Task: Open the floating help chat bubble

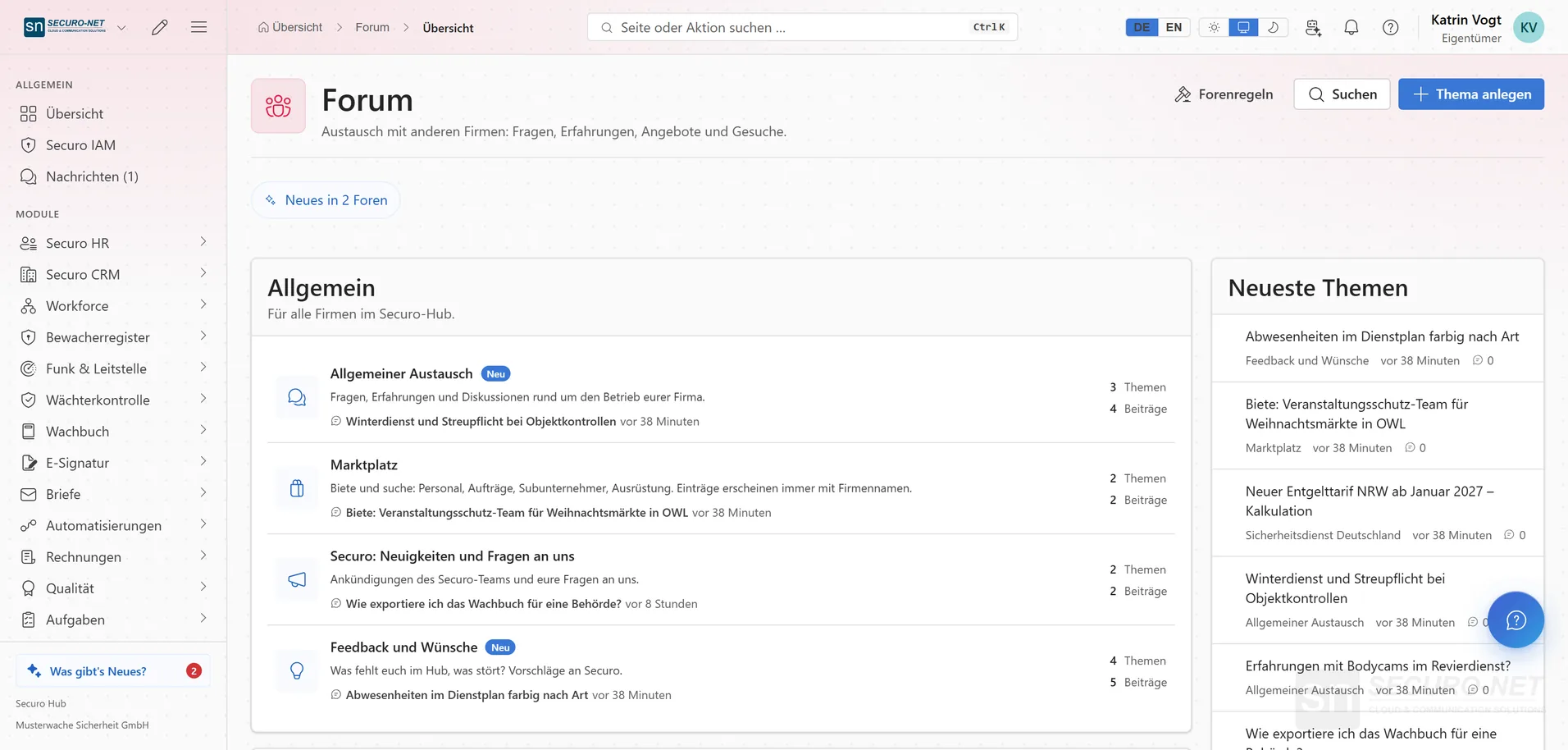Action: [1516, 620]
